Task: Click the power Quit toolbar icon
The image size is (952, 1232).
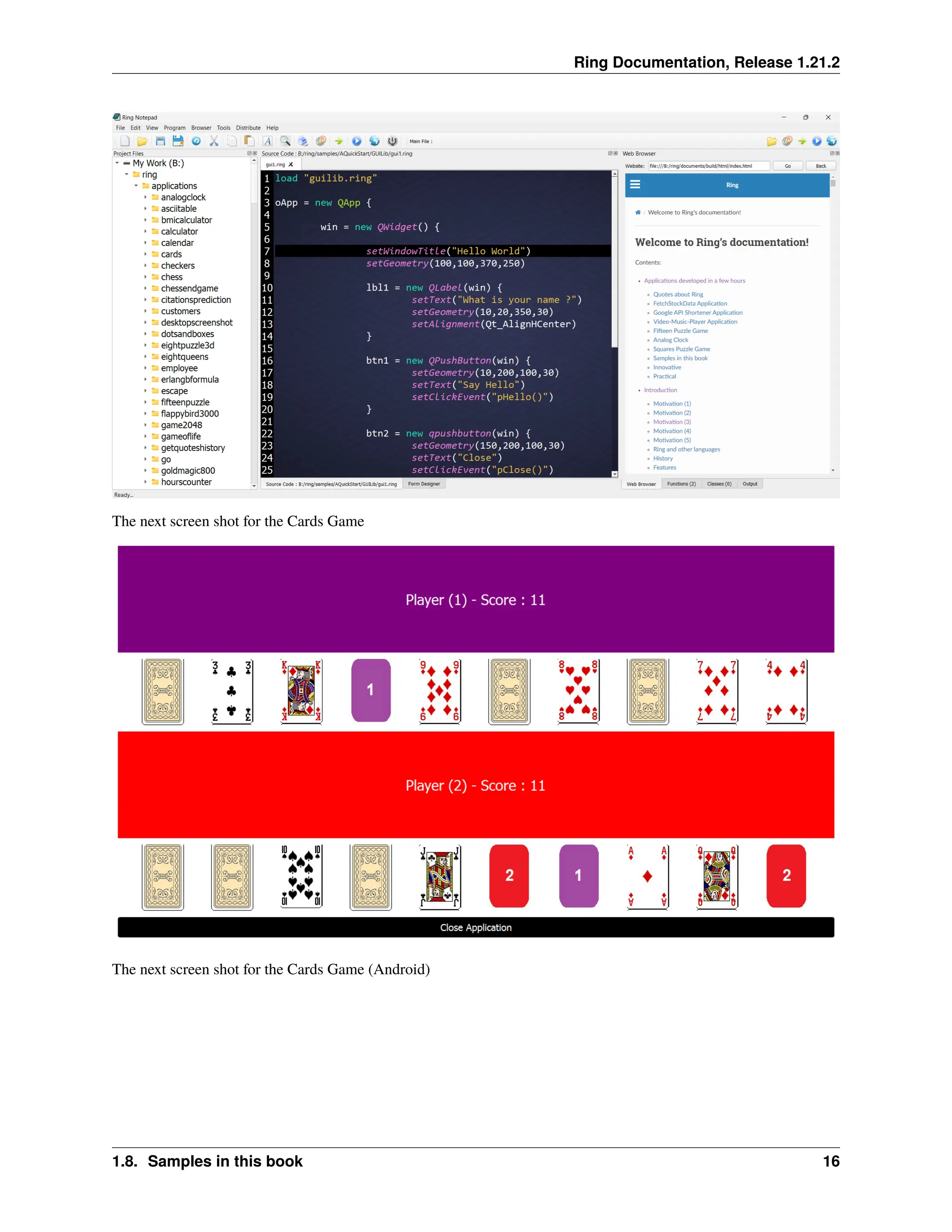Action: [x=392, y=141]
